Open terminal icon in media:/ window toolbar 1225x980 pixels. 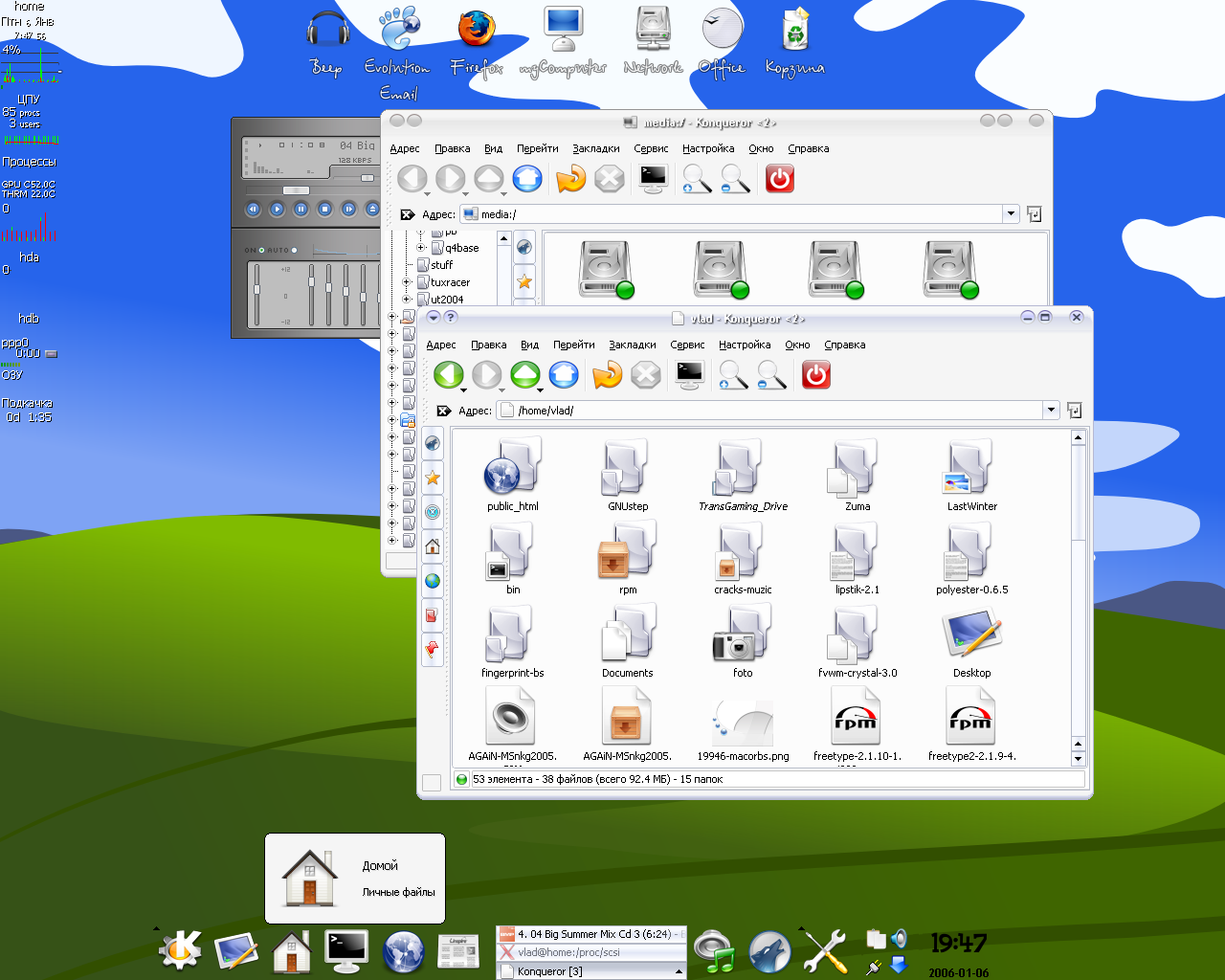pos(653,178)
